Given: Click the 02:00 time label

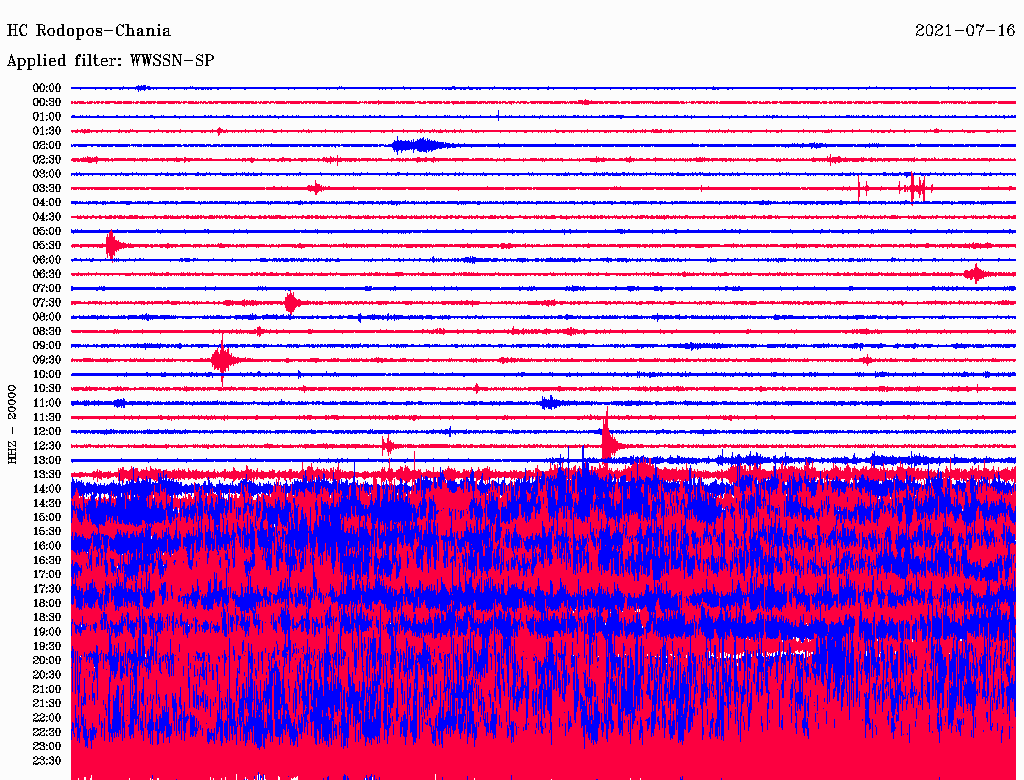Looking at the screenshot, I should 47,145.
